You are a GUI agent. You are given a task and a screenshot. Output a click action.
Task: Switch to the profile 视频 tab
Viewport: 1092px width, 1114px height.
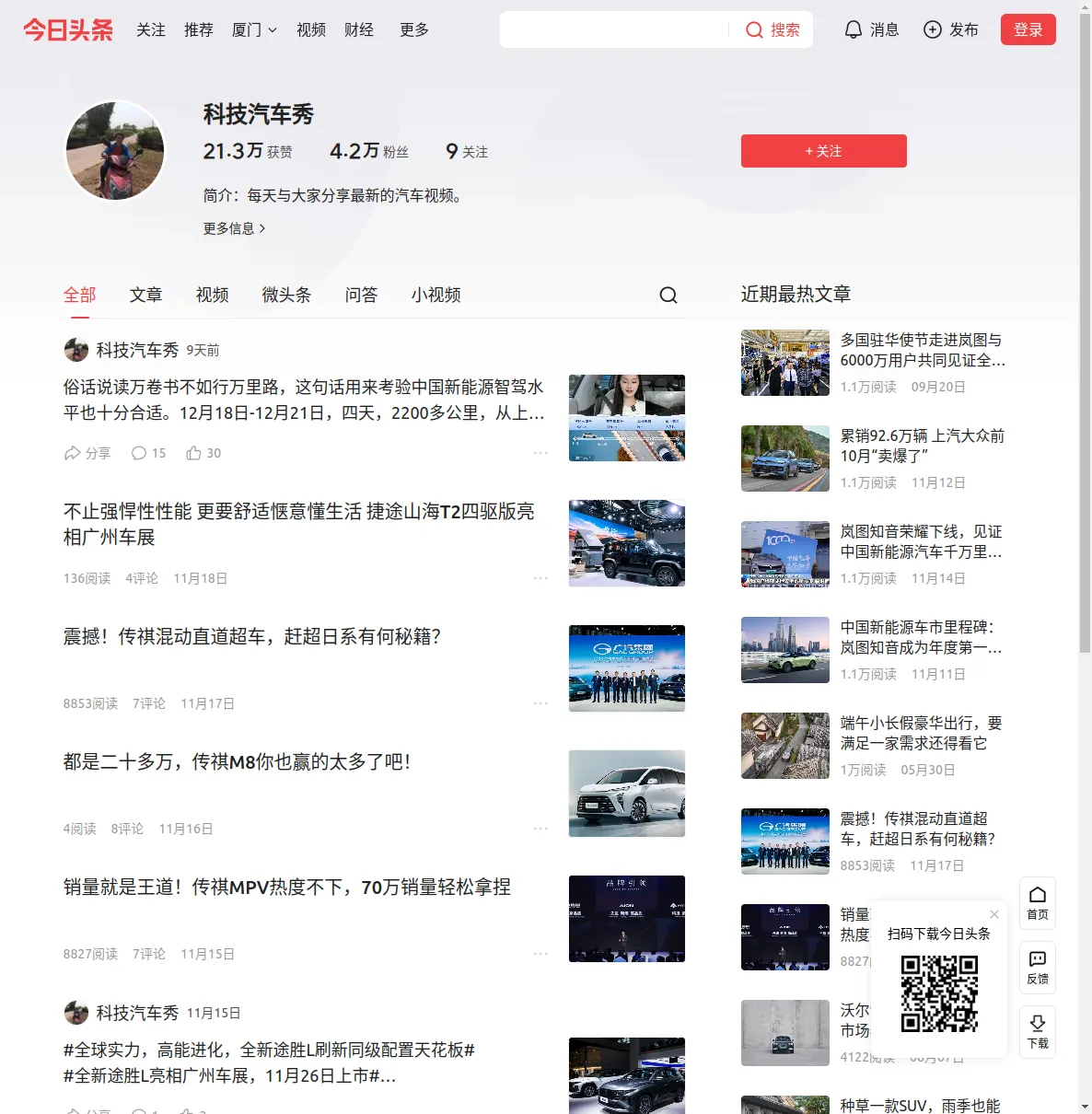coord(213,295)
